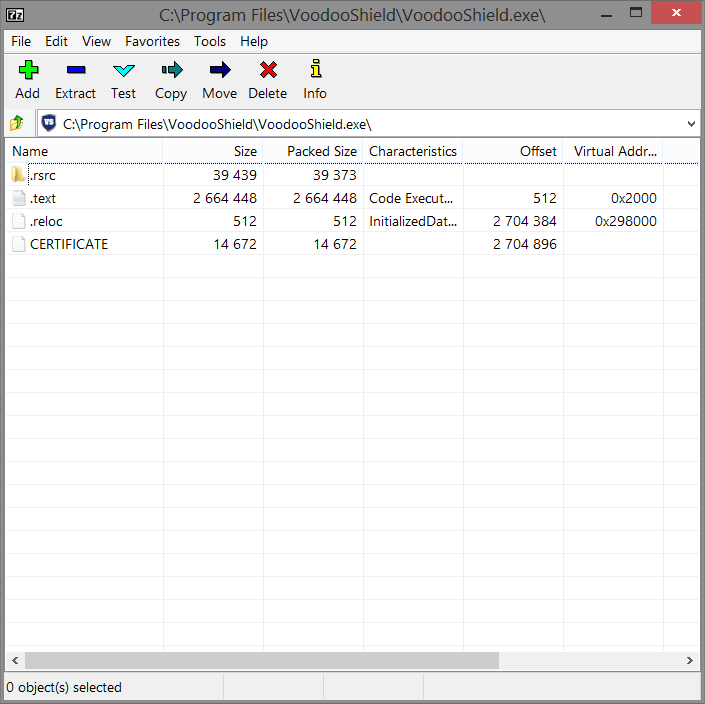Click the offset value 2 704 896
This screenshot has height=704, width=705.
coord(524,244)
